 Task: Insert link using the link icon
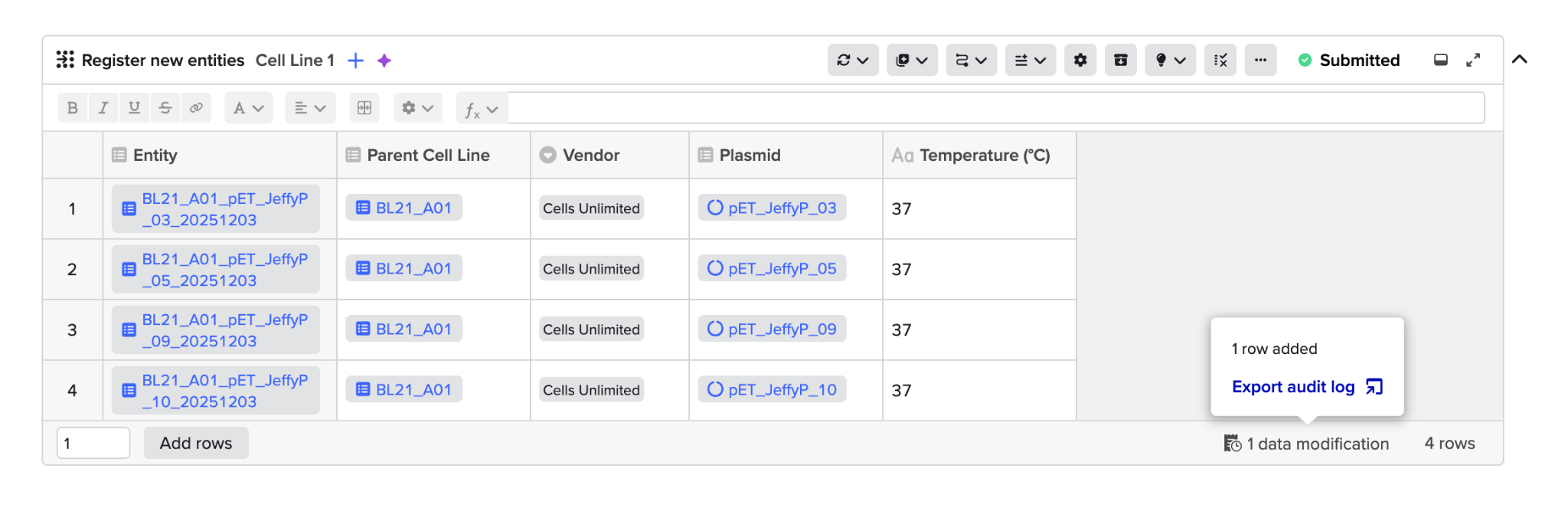[x=196, y=108]
